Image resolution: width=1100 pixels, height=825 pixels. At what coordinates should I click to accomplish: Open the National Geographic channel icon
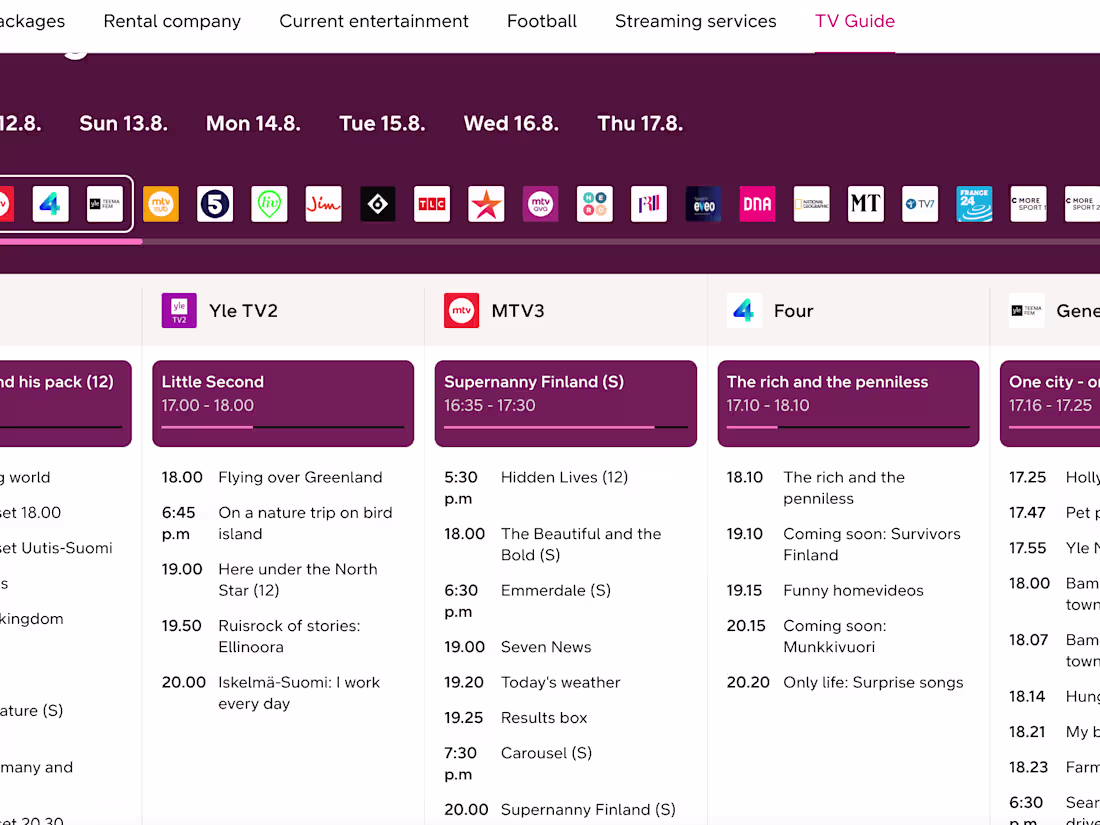[811, 204]
